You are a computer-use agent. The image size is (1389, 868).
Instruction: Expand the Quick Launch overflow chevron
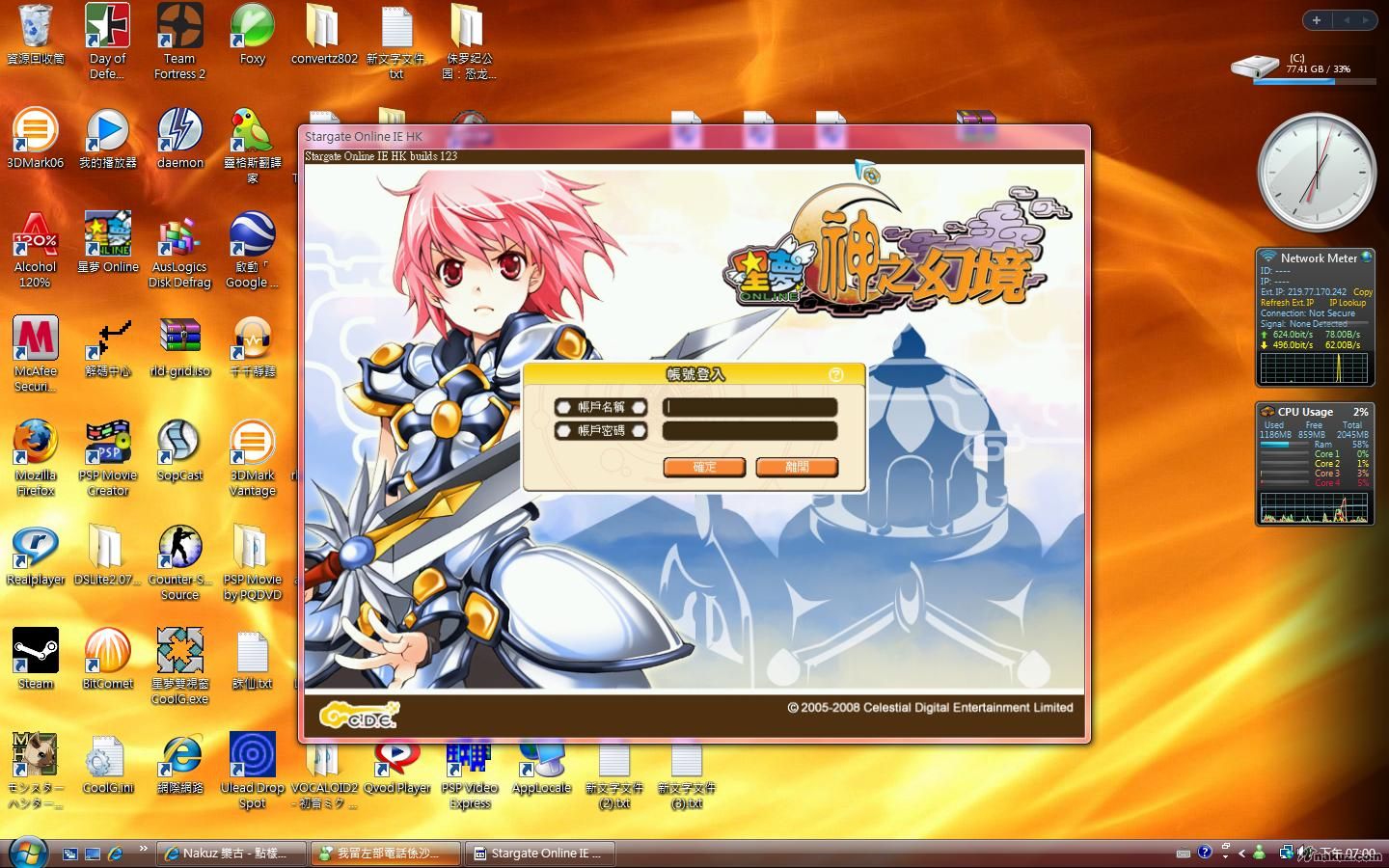(144, 849)
